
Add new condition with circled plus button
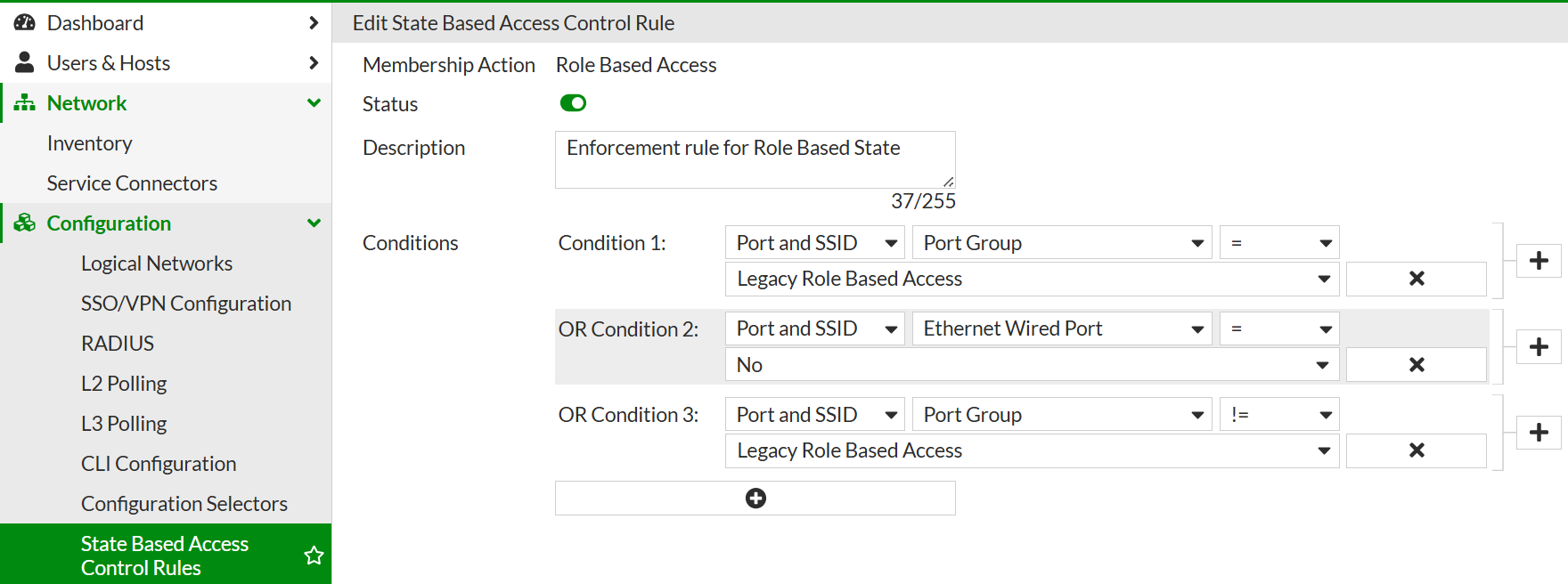[x=755, y=499]
